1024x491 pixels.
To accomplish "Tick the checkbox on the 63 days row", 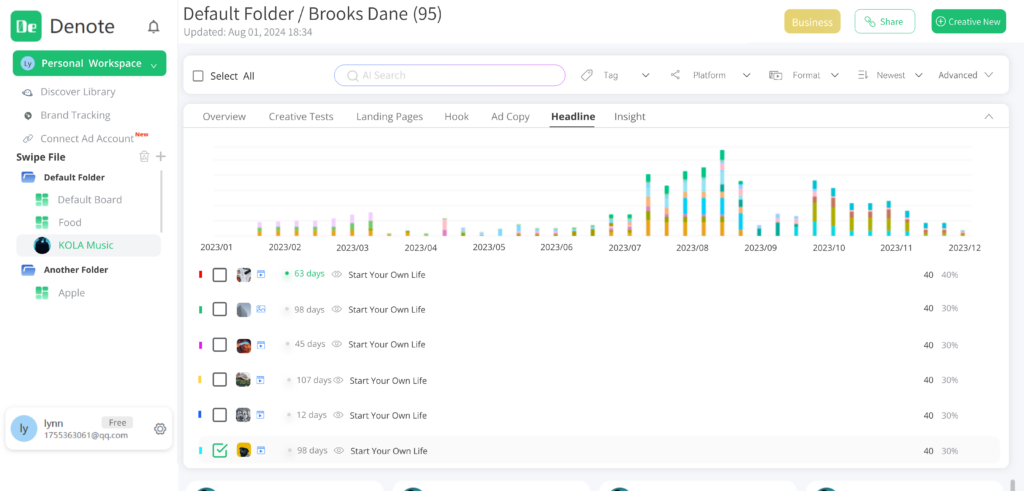I will pyautogui.click(x=220, y=275).
